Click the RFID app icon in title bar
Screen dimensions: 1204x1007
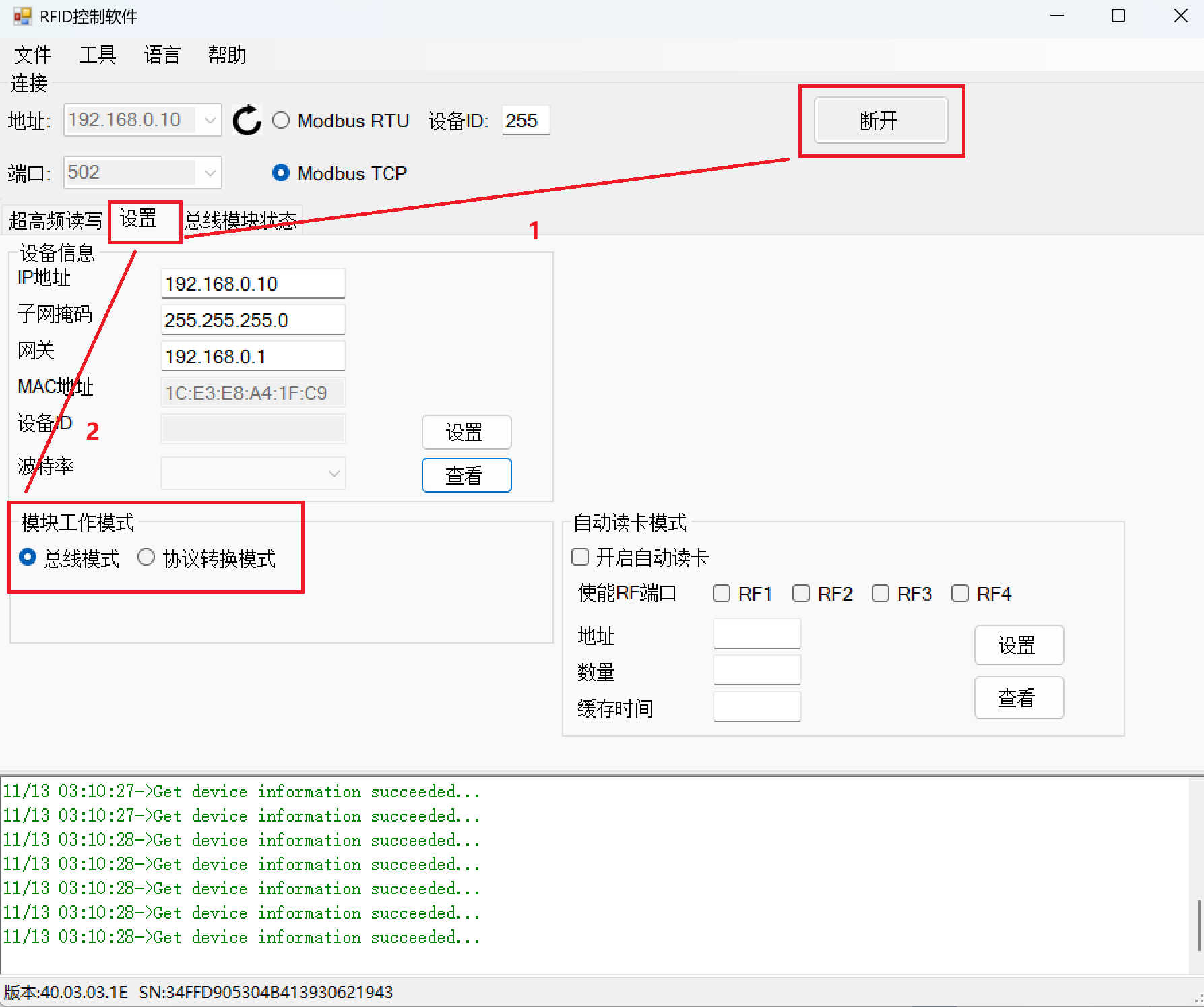pos(22,16)
